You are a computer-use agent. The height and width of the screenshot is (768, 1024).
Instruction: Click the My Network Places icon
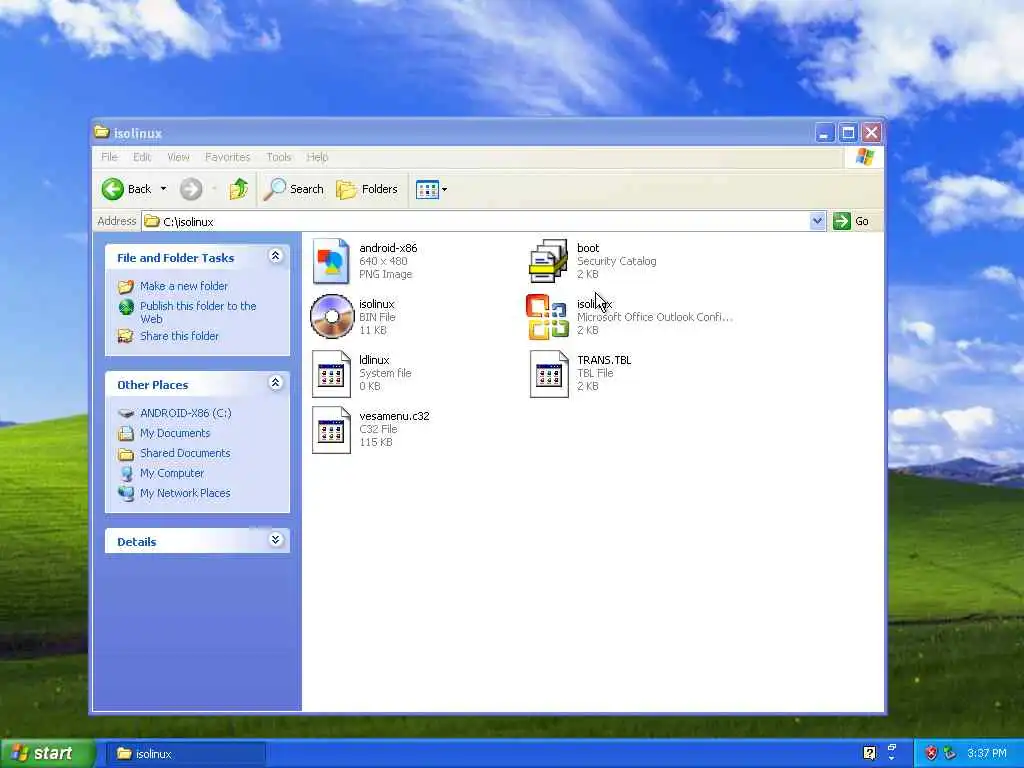[x=126, y=493]
